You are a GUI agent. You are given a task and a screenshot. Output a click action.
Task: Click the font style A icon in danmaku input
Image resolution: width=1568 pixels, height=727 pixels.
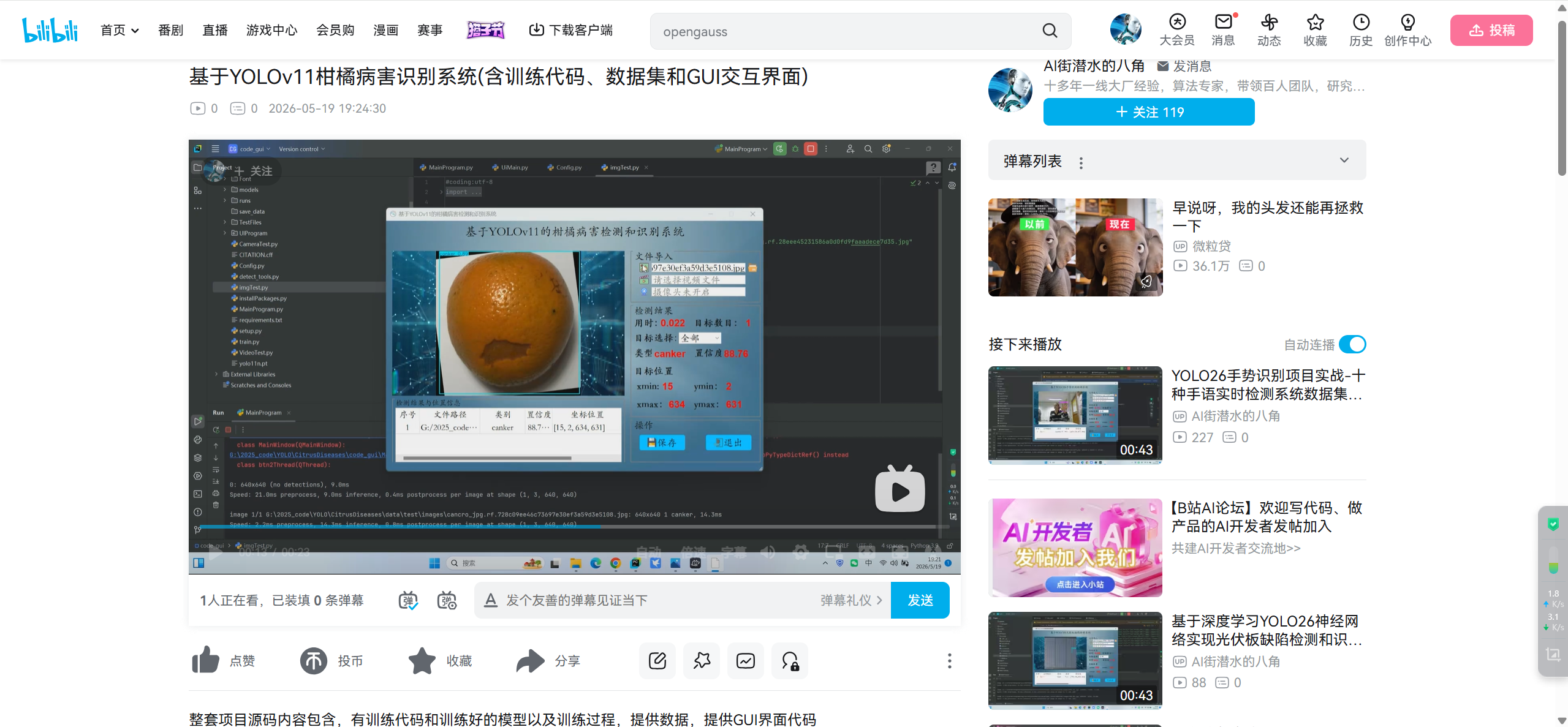click(x=490, y=600)
